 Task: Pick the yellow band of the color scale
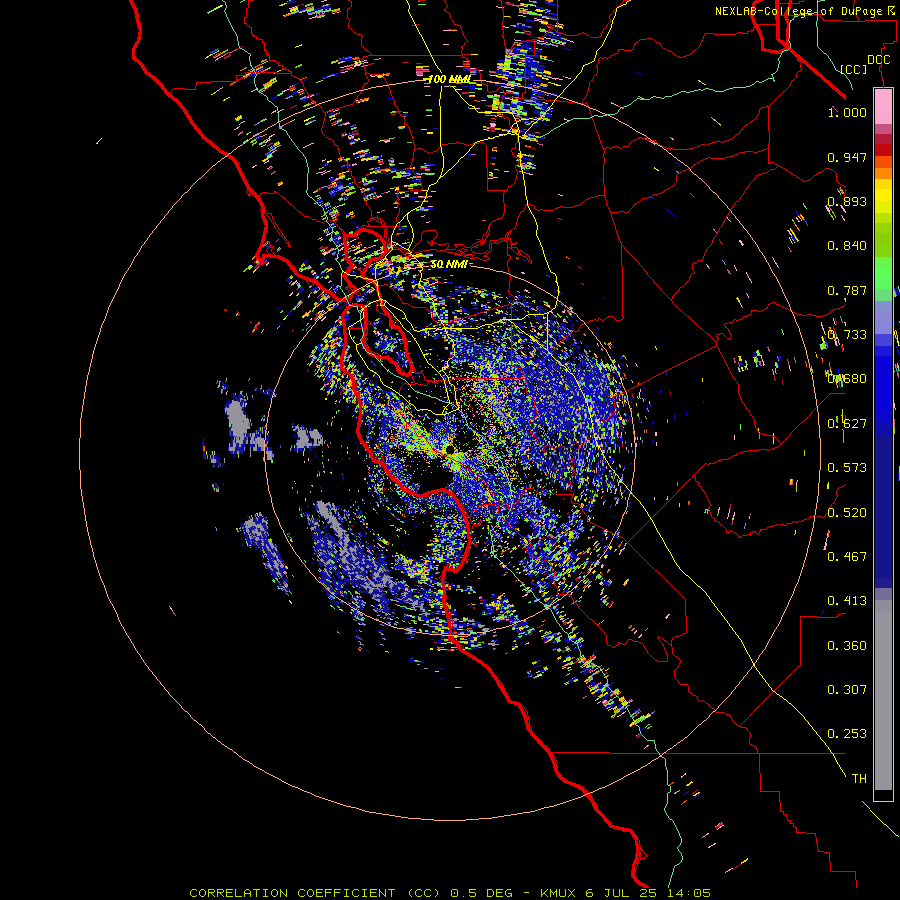883,196
